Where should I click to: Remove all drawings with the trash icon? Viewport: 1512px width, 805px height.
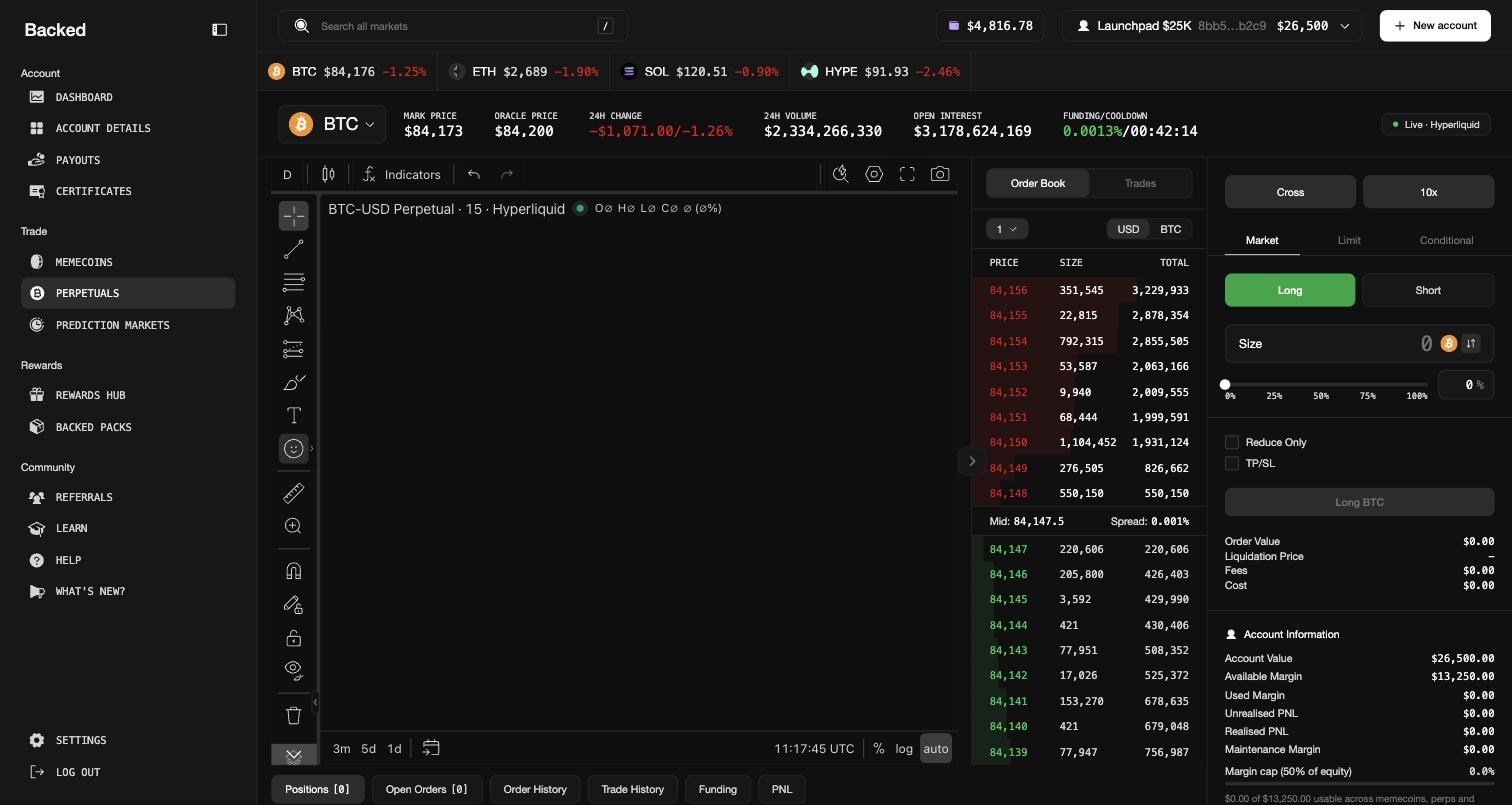coord(293,715)
